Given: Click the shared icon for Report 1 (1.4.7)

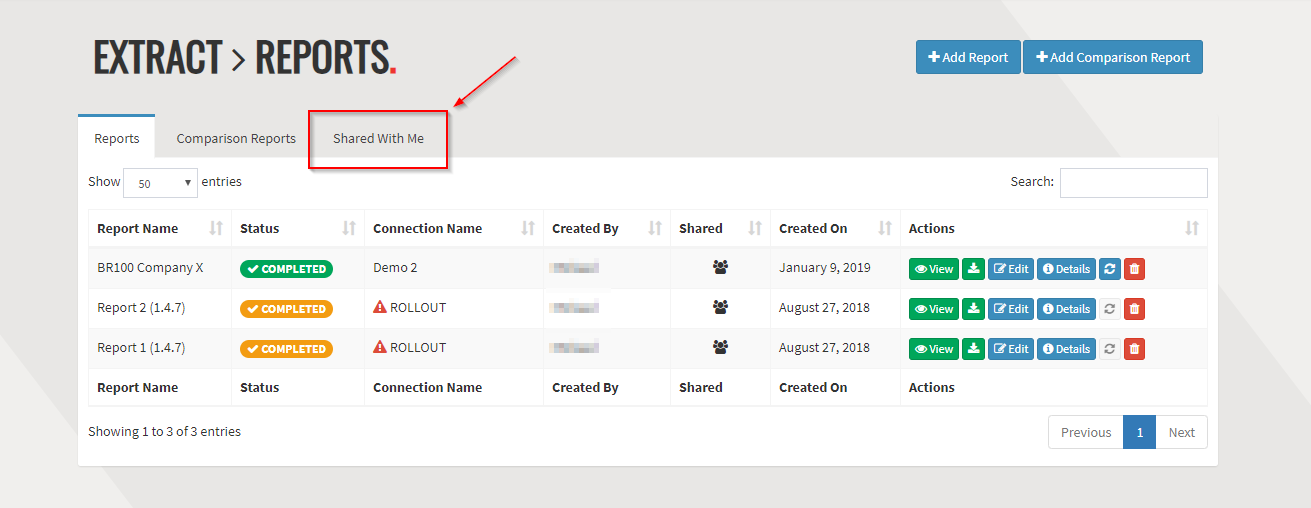Looking at the screenshot, I should 720,348.
